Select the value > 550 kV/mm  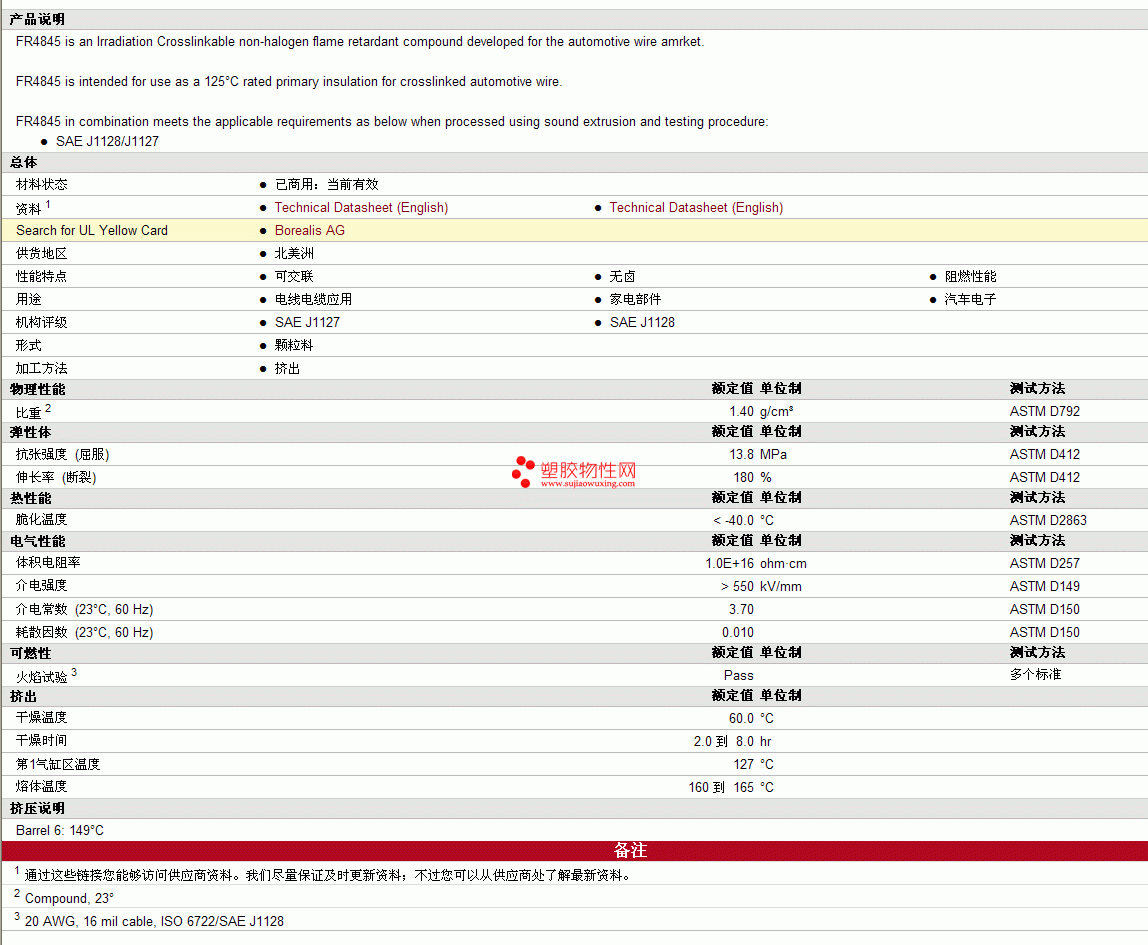coord(761,586)
